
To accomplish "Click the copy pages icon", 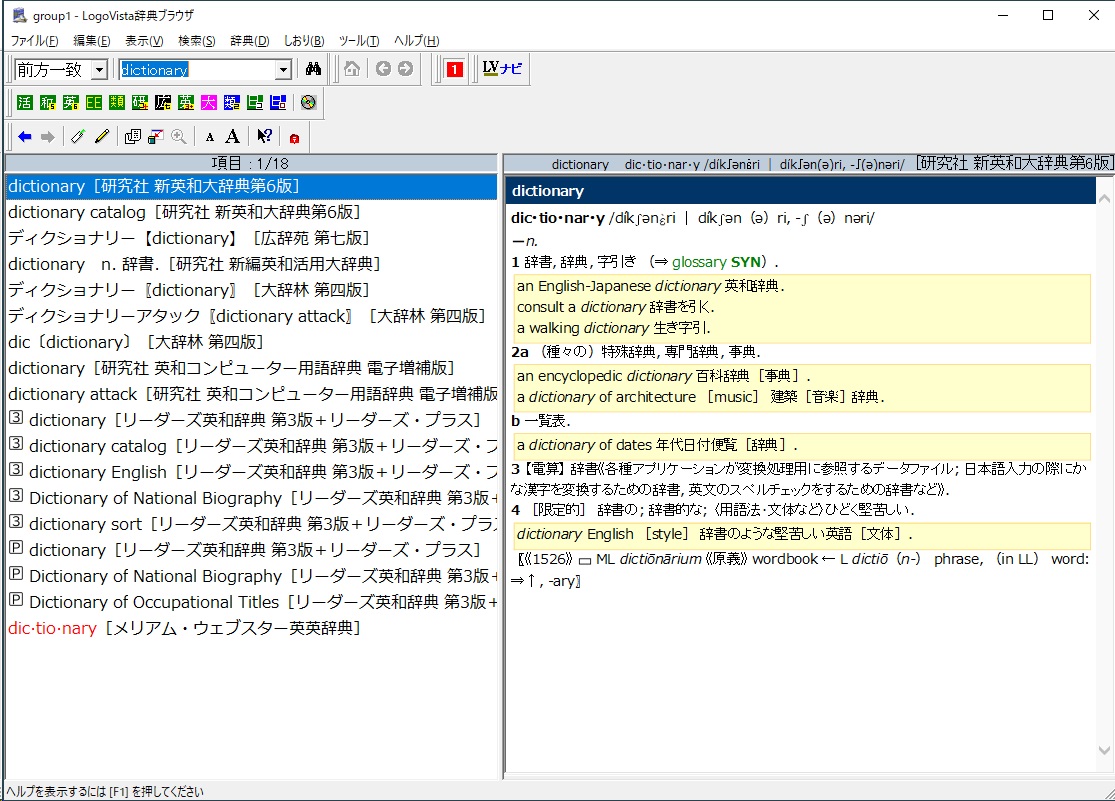I will tap(132, 137).
